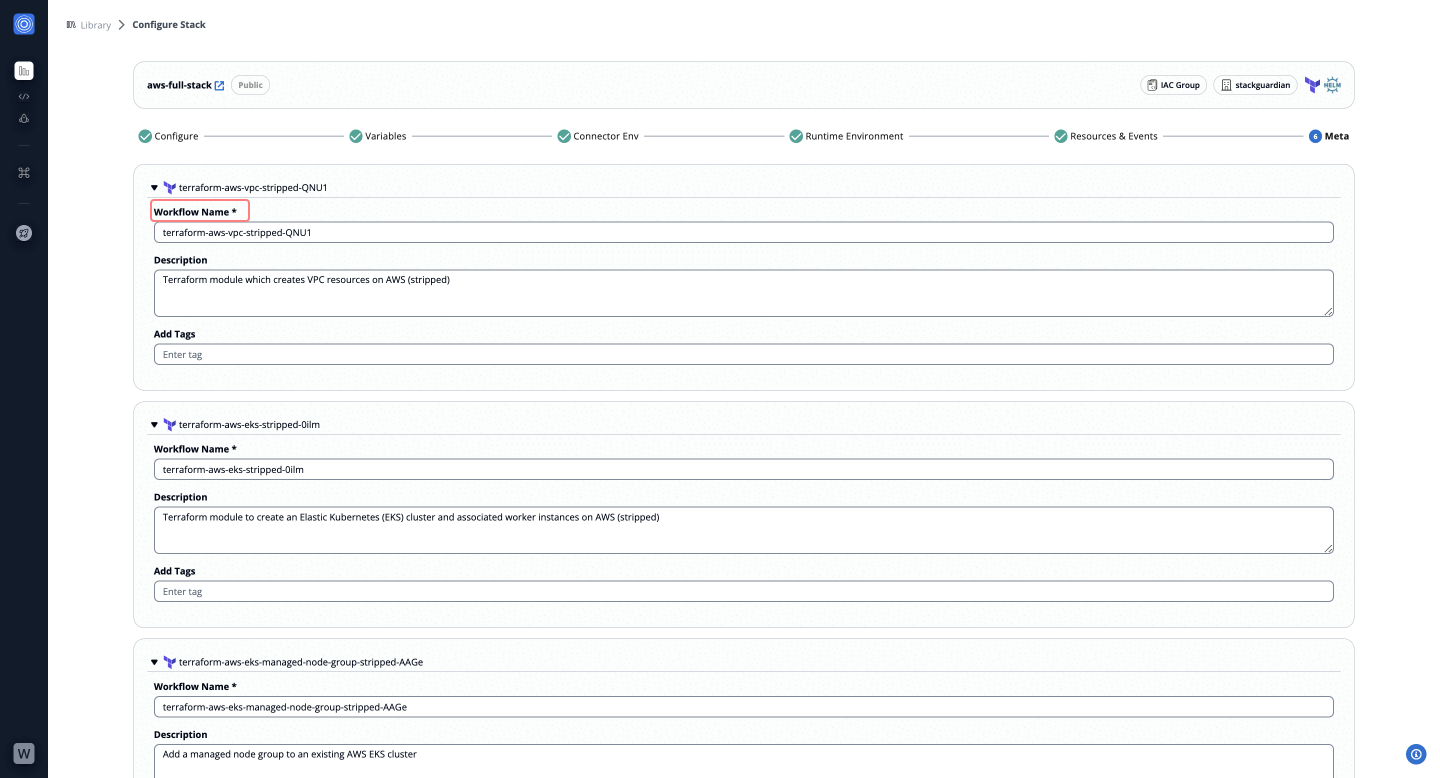The width and height of the screenshot is (1440, 778).
Task: Click Add Tags field for VPC workflow
Action: tap(743, 354)
